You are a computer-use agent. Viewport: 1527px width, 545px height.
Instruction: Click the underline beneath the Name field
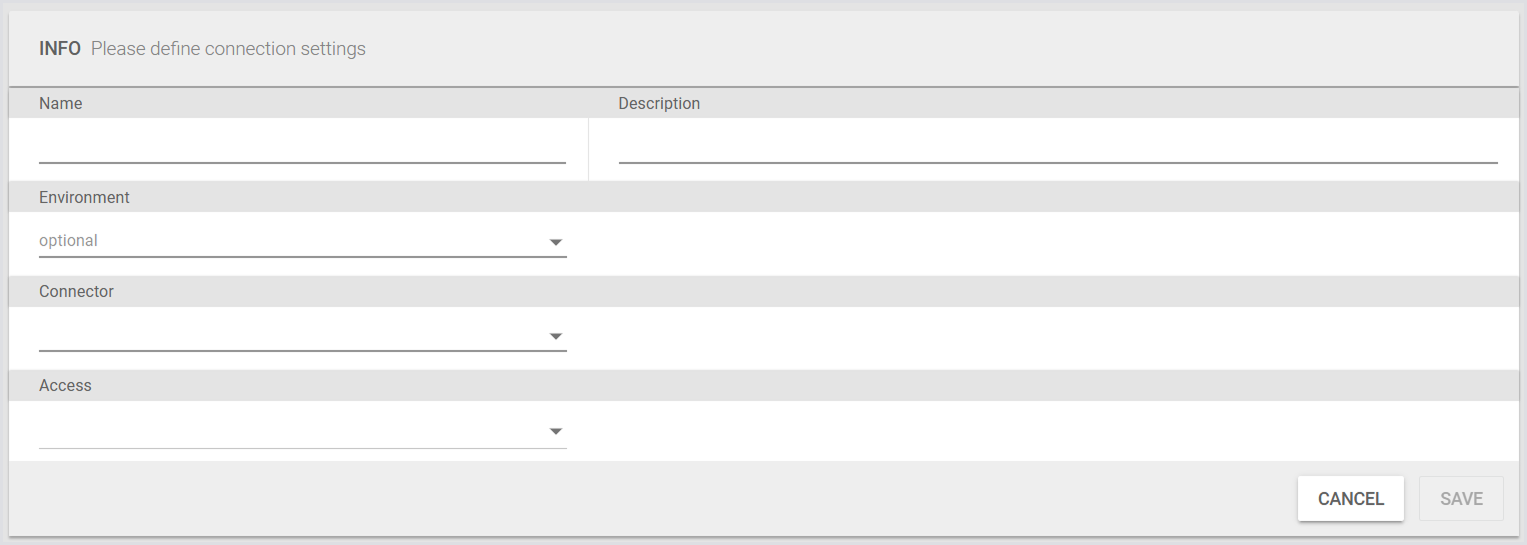click(302, 162)
